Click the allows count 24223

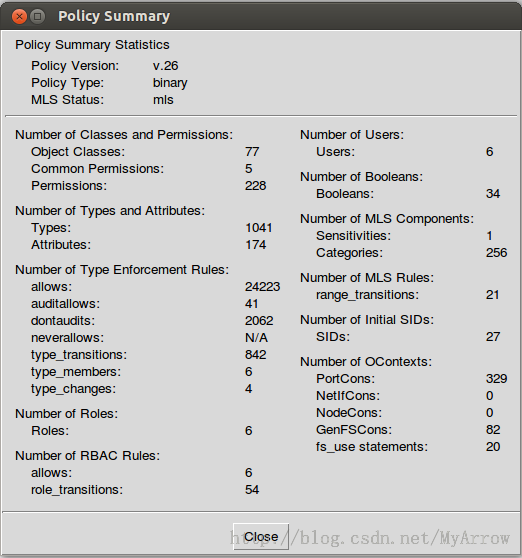point(263,286)
